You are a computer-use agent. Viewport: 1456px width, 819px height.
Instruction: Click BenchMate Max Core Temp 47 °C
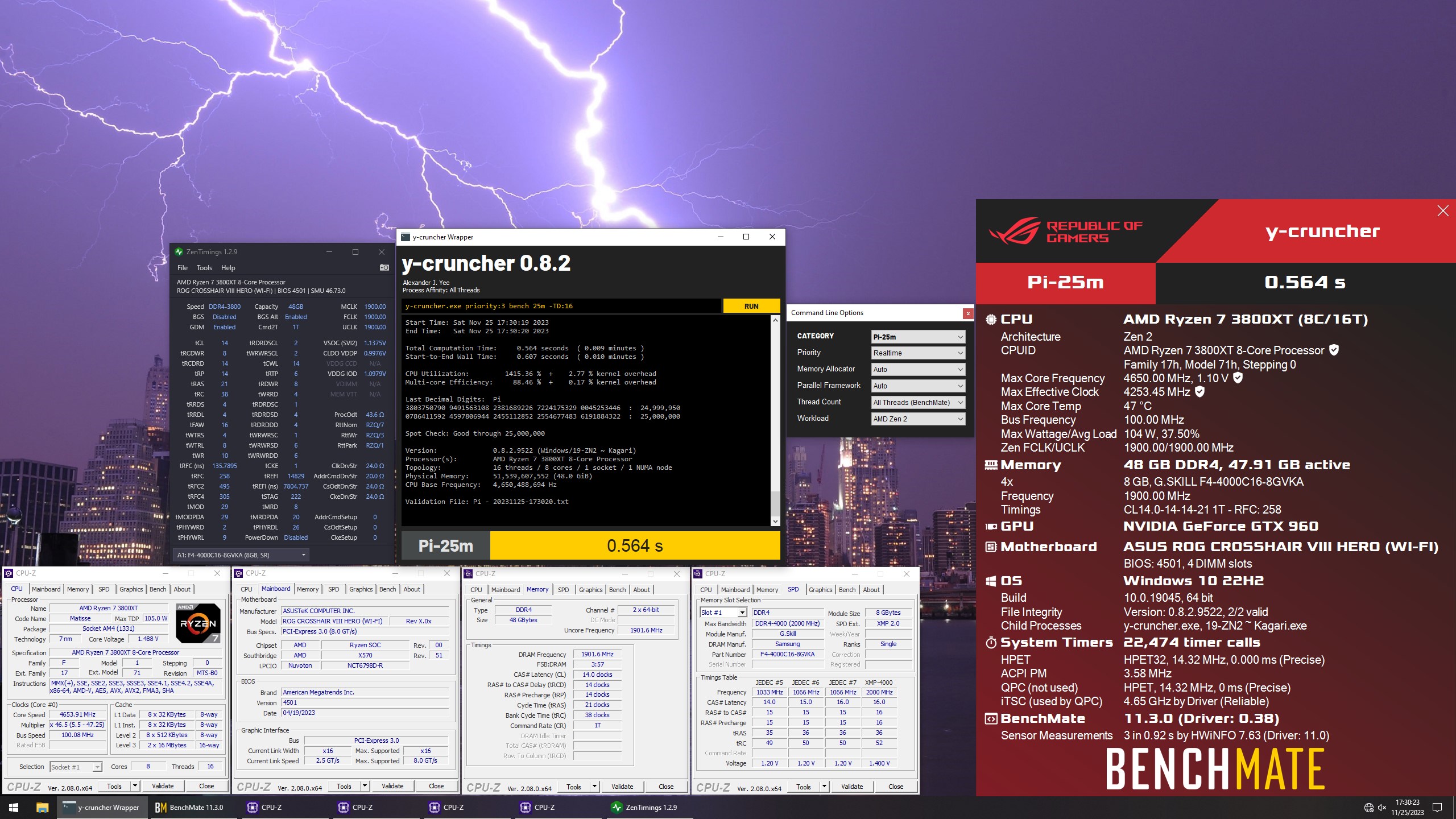1137,406
